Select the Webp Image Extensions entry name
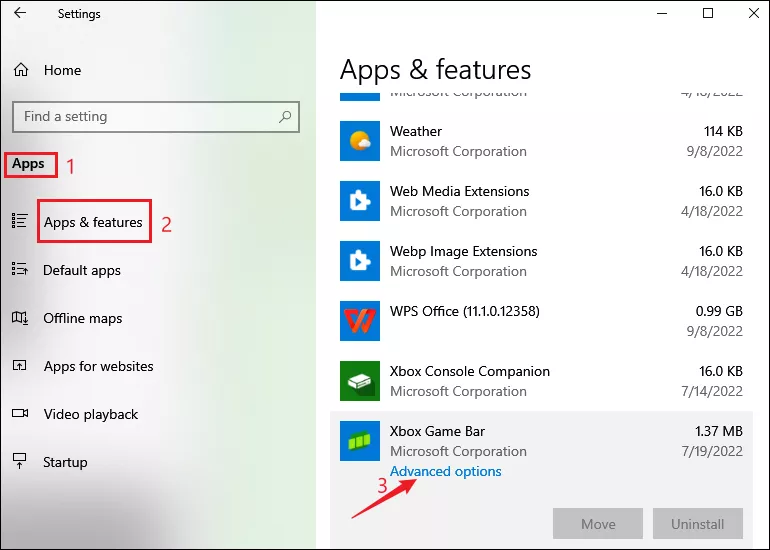 [x=463, y=251]
